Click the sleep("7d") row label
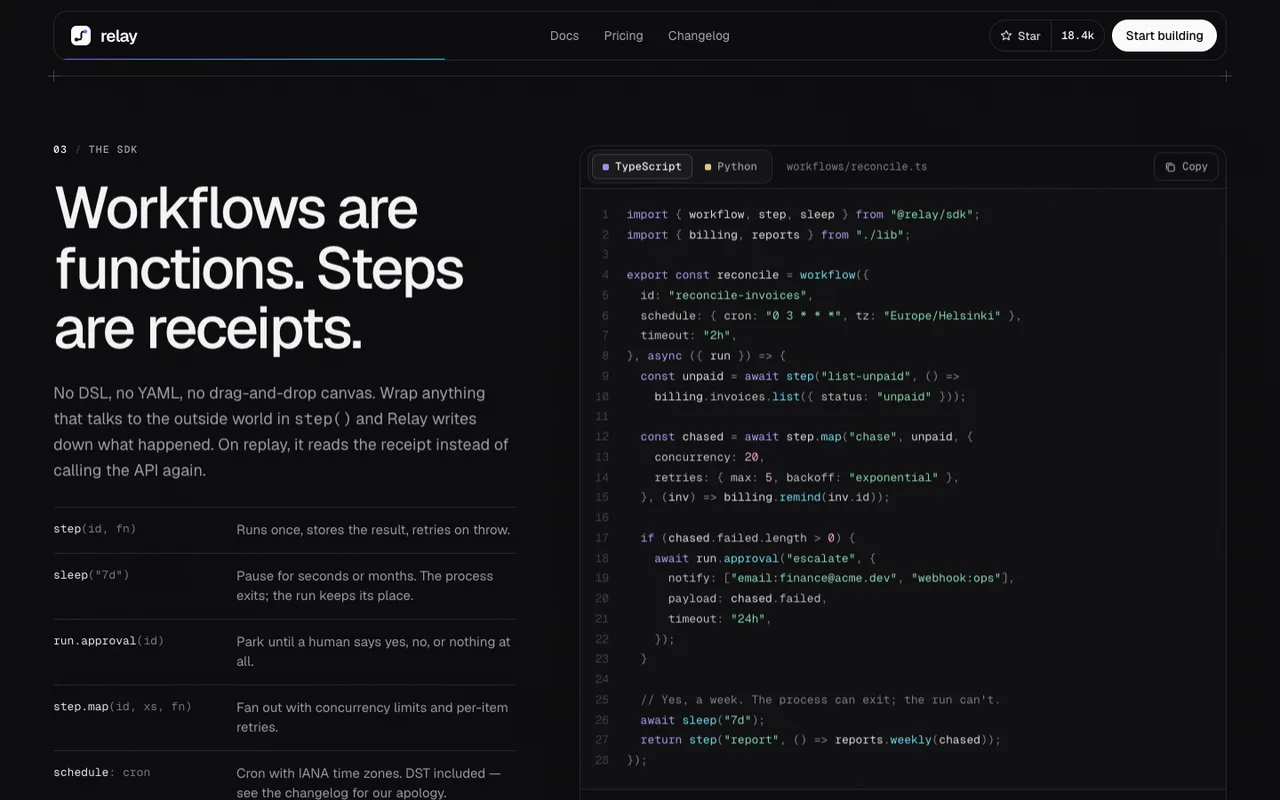The height and width of the screenshot is (800, 1280). tap(92, 575)
